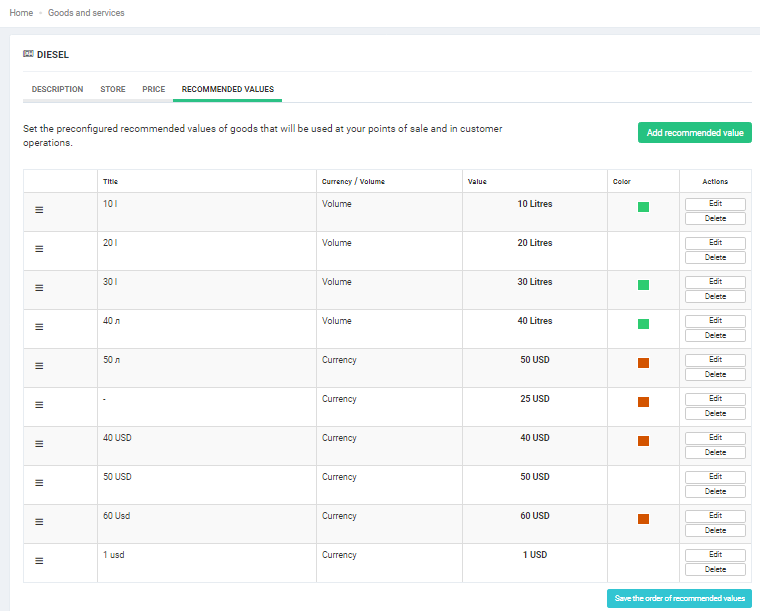Click the drag handle for the 30 l row
This screenshot has width=760, height=611.
coord(39,288)
